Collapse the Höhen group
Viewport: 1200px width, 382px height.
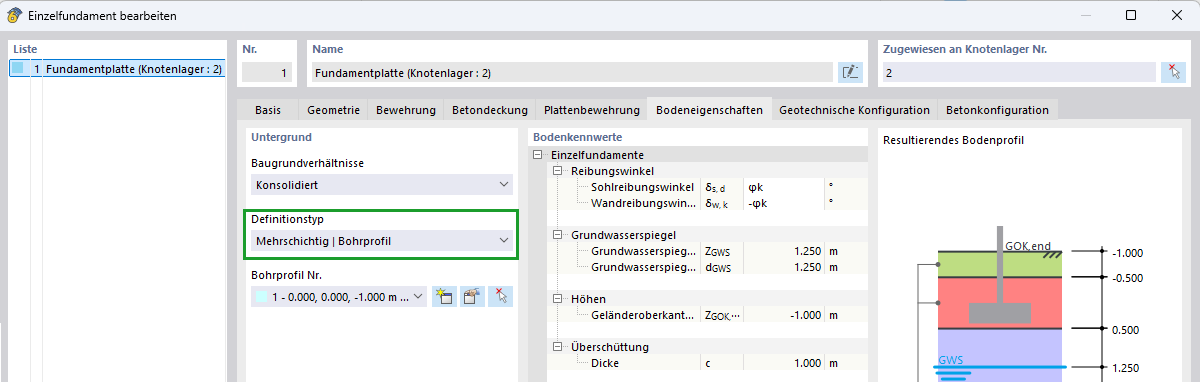[557, 299]
